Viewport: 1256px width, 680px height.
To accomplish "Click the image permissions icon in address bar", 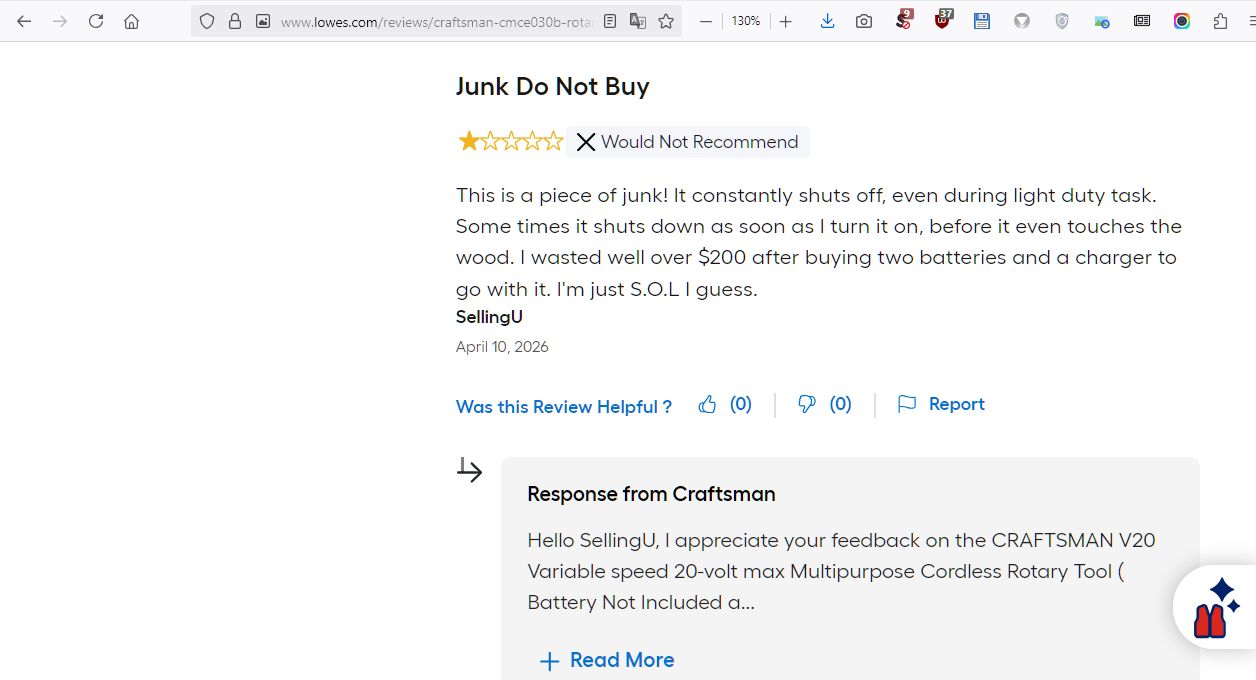I will pyautogui.click(x=263, y=21).
